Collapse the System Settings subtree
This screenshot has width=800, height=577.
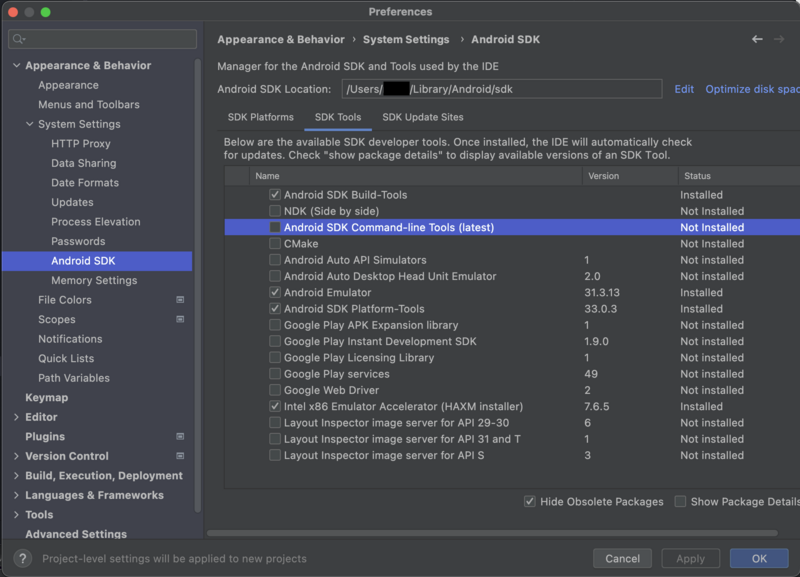pos(30,124)
